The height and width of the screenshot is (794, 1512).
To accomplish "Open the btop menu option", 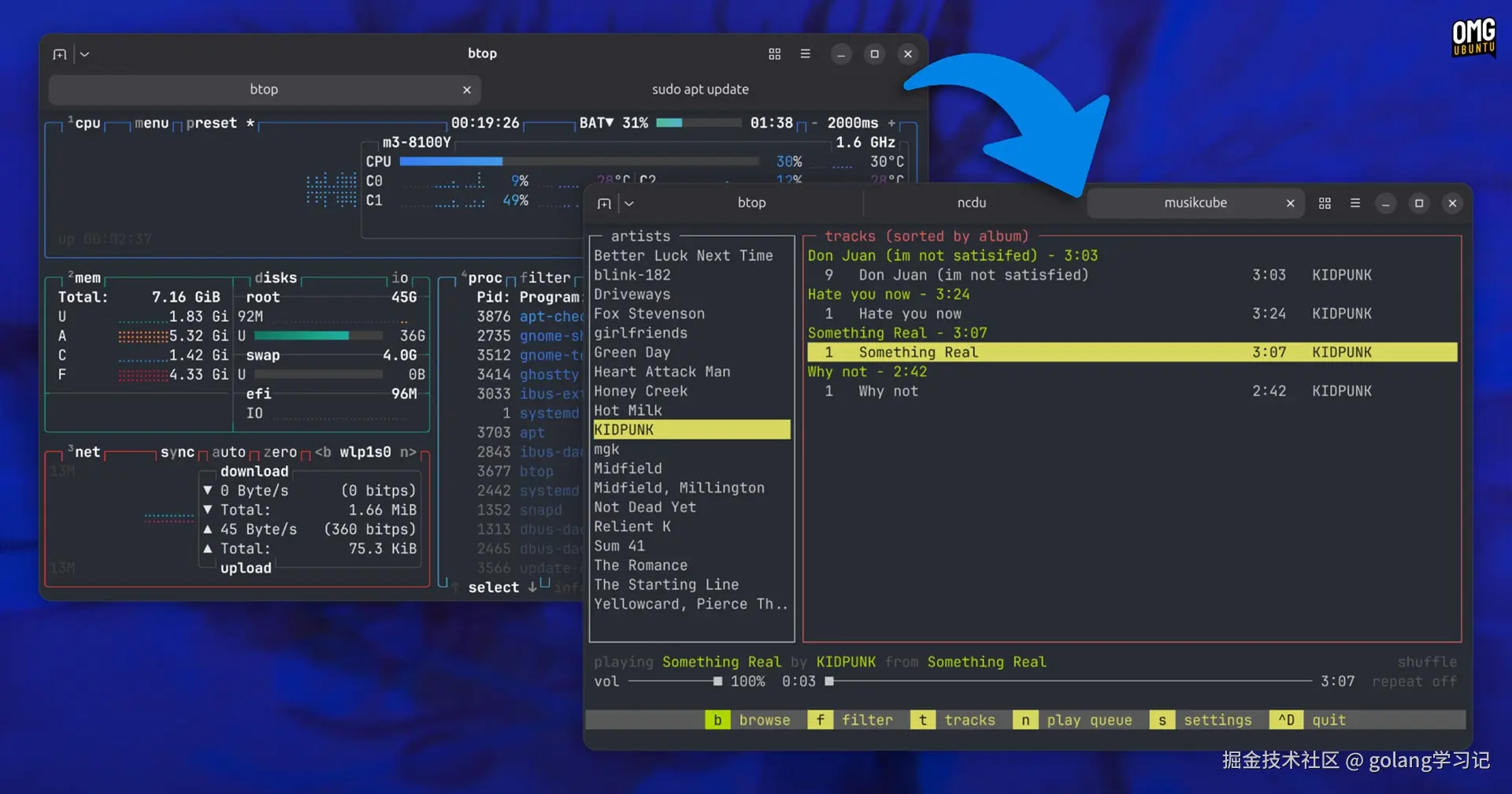I will pyautogui.click(x=151, y=124).
